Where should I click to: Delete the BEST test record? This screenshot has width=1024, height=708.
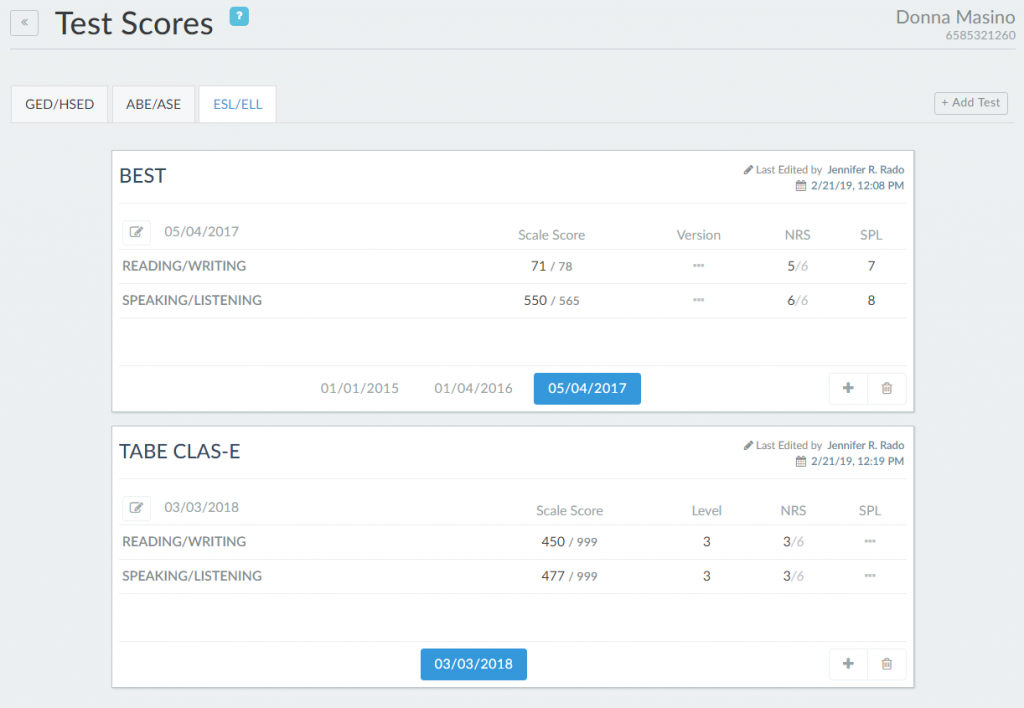886,389
